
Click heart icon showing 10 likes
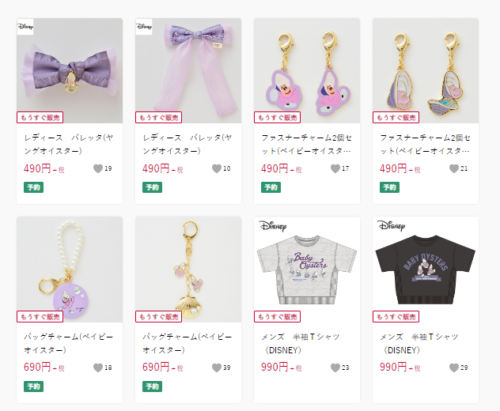217,169
